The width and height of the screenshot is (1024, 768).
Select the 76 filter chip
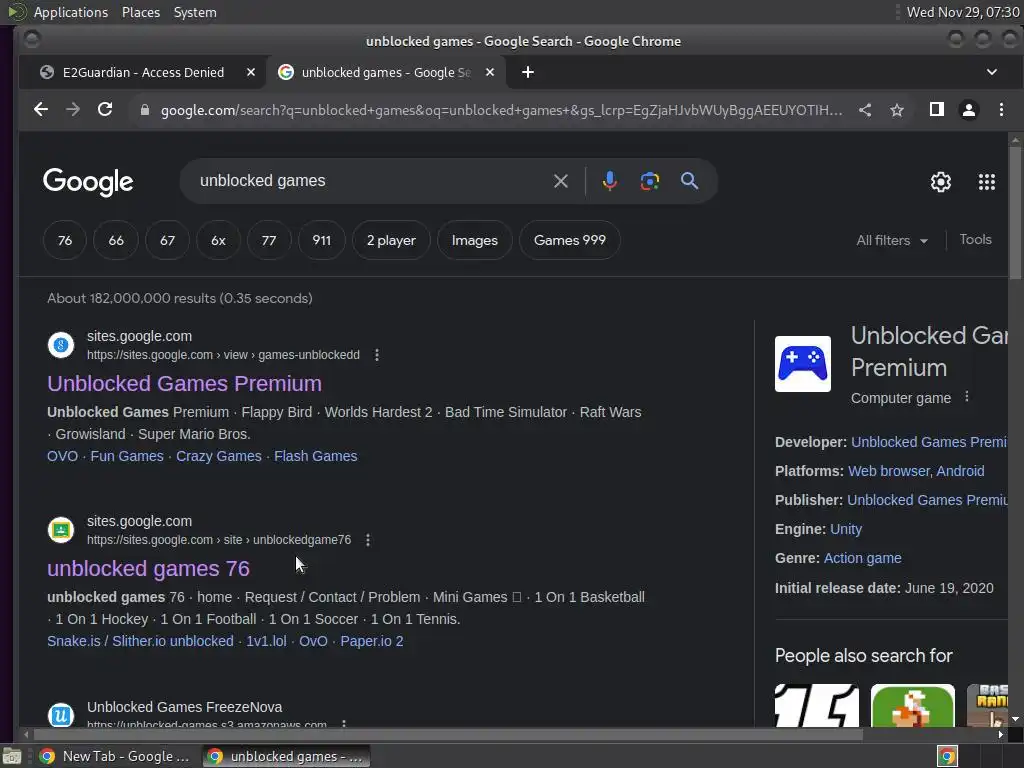click(x=65, y=240)
